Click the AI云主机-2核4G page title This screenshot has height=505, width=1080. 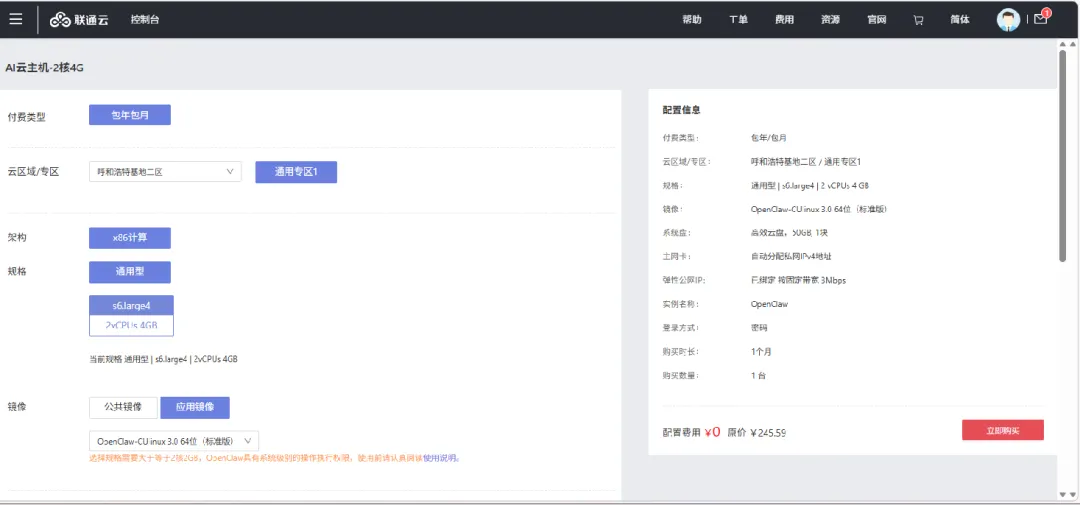45,68
